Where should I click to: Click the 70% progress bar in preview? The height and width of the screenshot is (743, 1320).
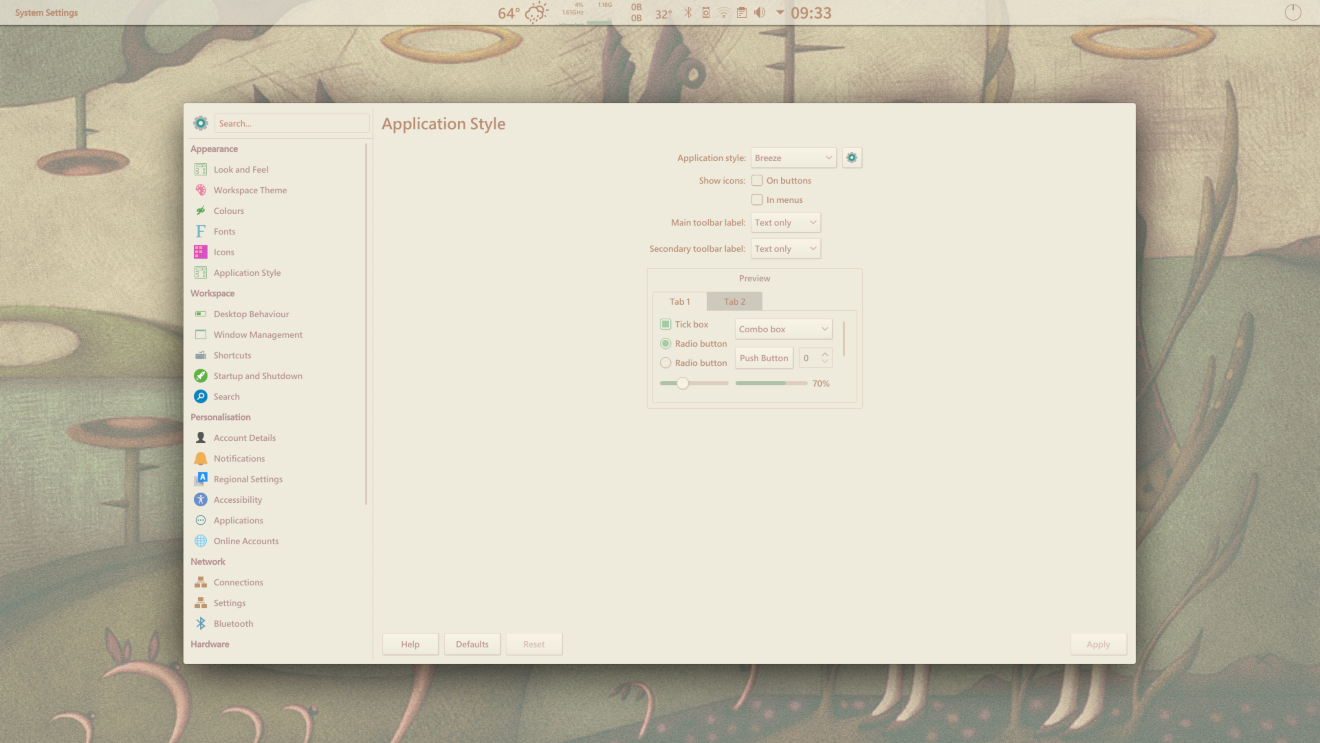tap(772, 383)
